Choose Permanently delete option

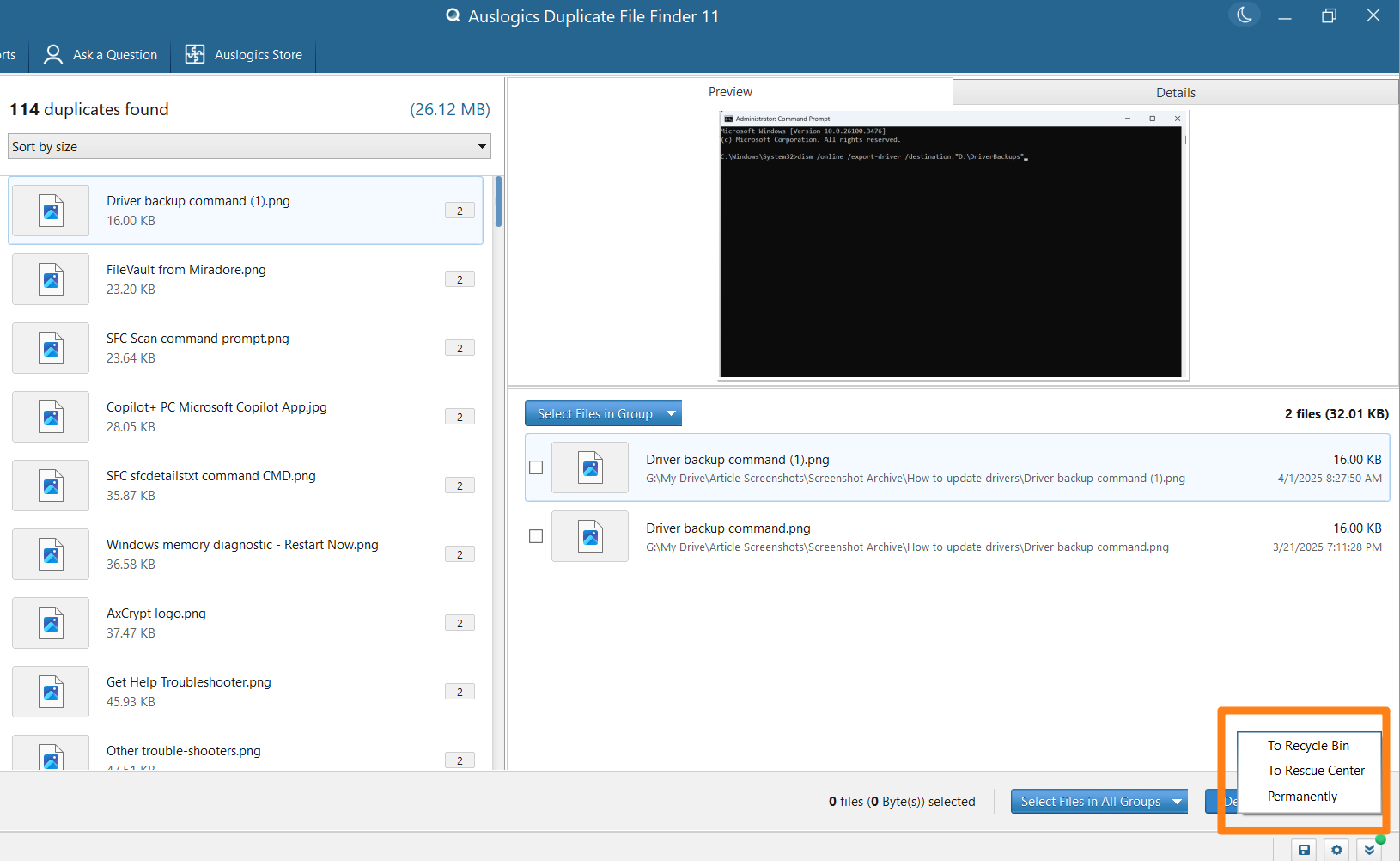pyautogui.click(x=1302, y=797)
